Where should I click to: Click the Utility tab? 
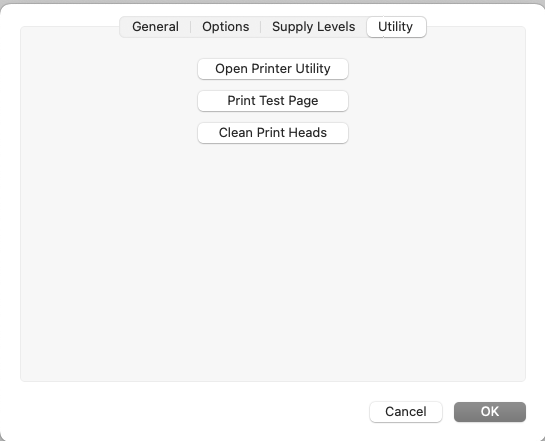click(x=396, y=27)
